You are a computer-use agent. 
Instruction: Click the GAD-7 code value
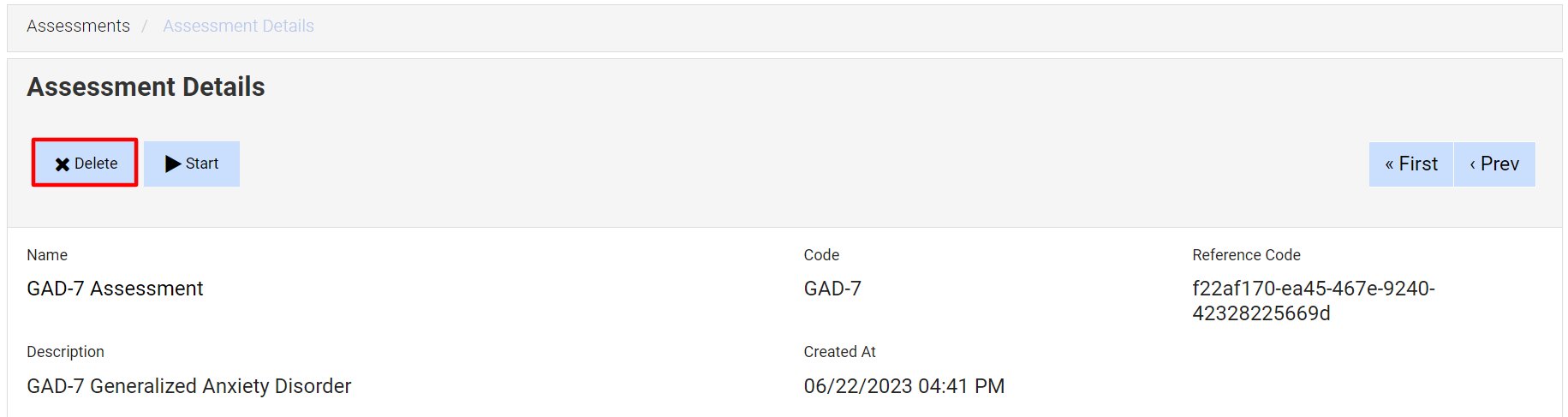(x=832, y=289)
